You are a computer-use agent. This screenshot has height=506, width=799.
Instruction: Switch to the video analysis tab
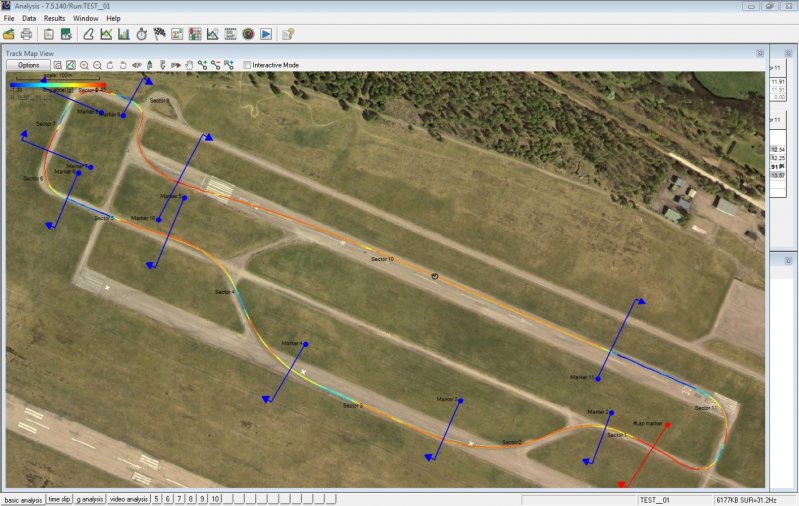(x=129, y=499)
